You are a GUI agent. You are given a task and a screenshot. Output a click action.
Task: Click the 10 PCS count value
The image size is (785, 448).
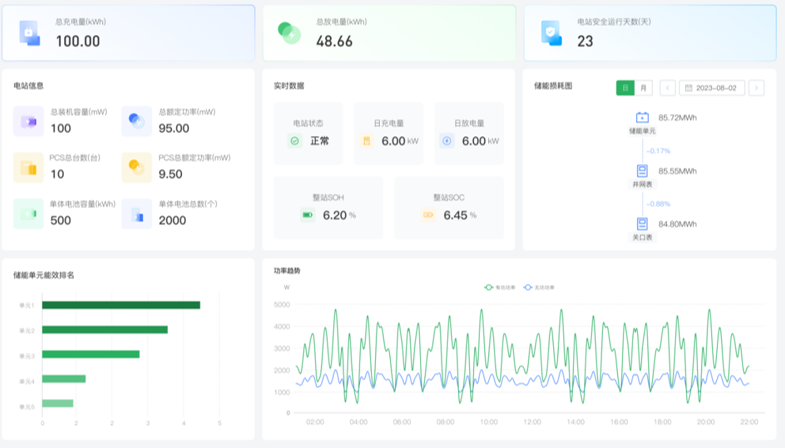(x=58, y=174)
